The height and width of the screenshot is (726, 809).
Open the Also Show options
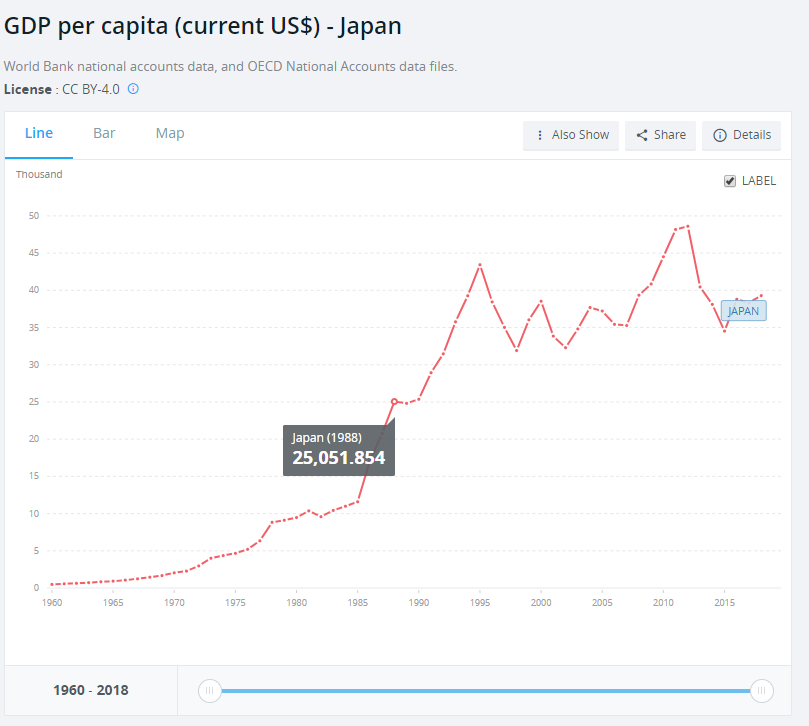[571, 135]
